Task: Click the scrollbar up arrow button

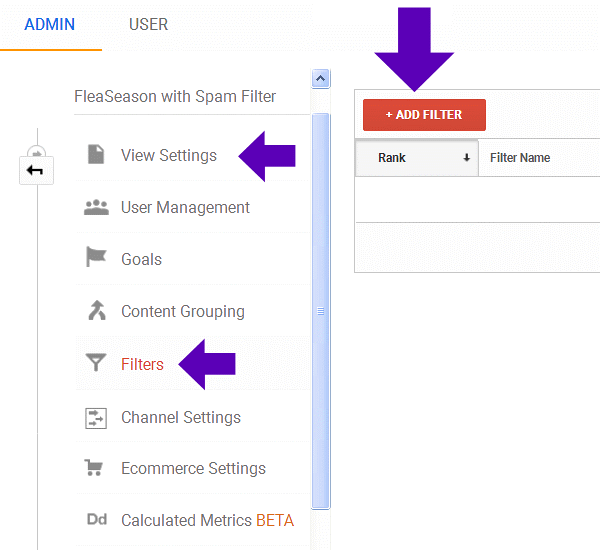Action: (321, 78)
